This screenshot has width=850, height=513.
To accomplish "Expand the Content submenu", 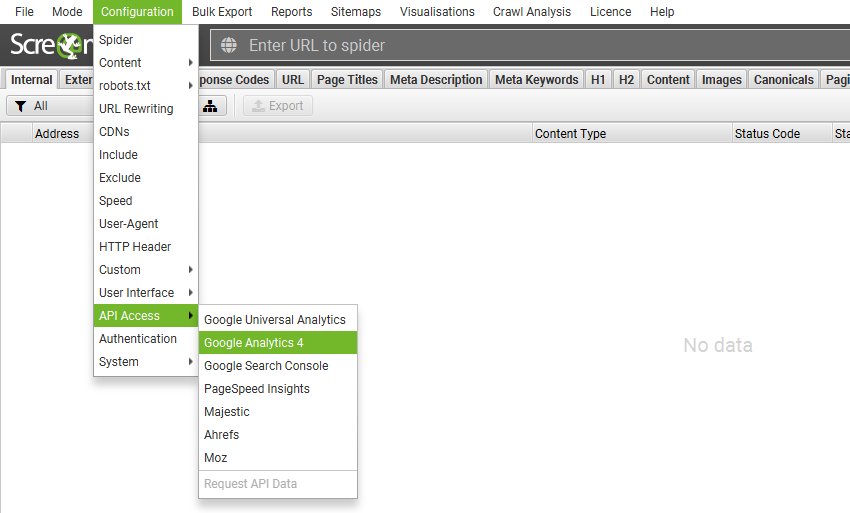I will point(146,63).
